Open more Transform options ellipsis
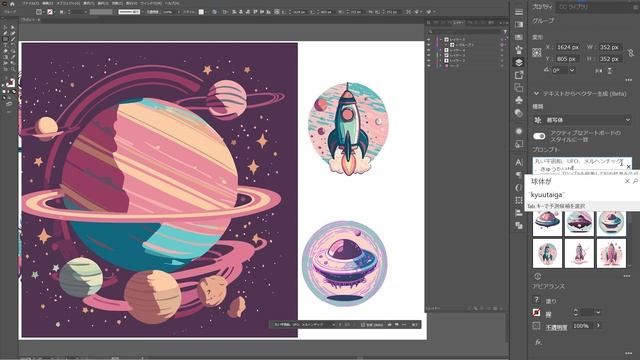640x360 pixels. (x=629, y=80)
